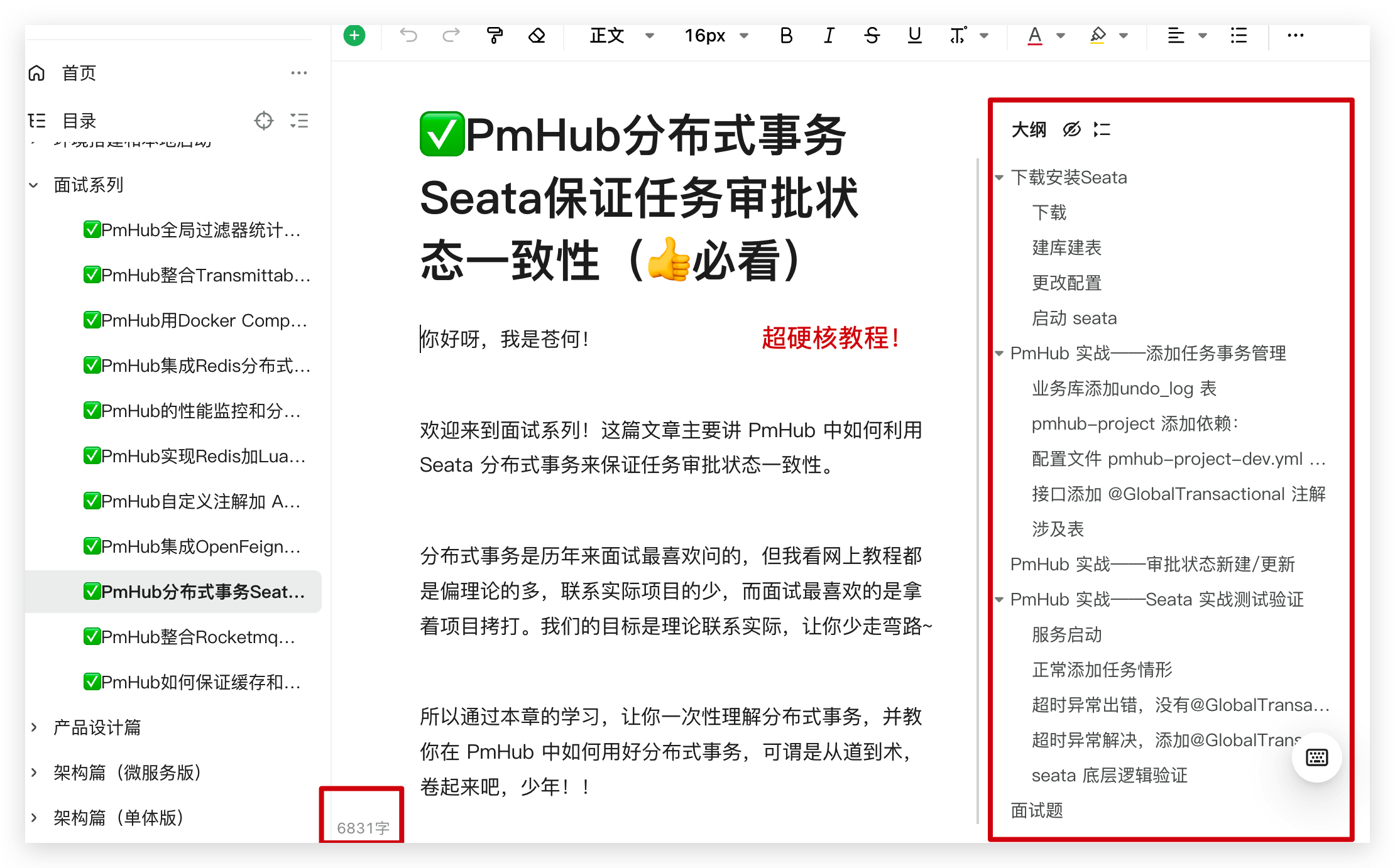This screenshot has height=868, width=1395.
Task: Jump to 正常添加任务情形 heading
Action: [1102, 670]
